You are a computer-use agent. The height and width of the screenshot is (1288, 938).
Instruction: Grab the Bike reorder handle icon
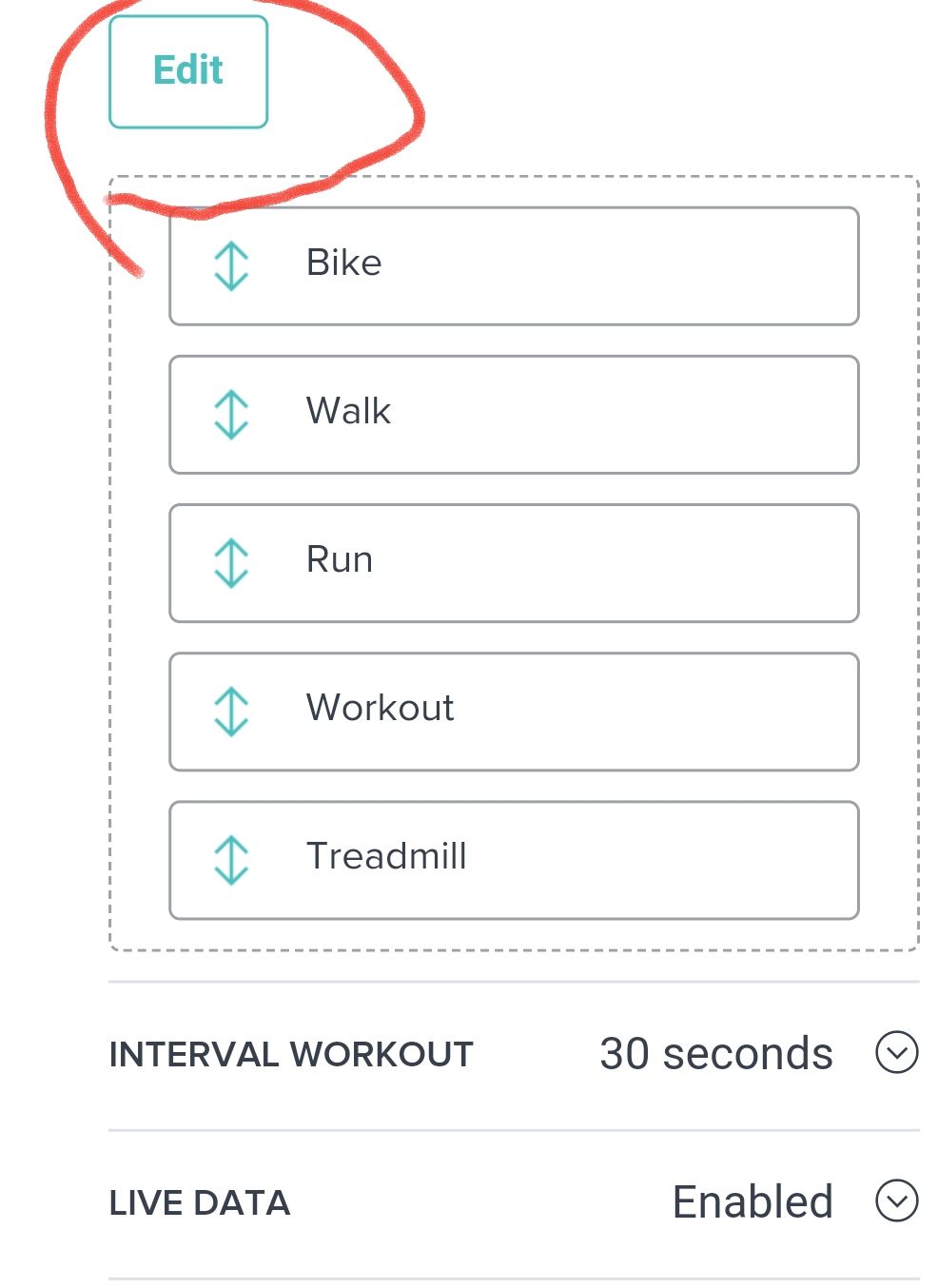231,265
